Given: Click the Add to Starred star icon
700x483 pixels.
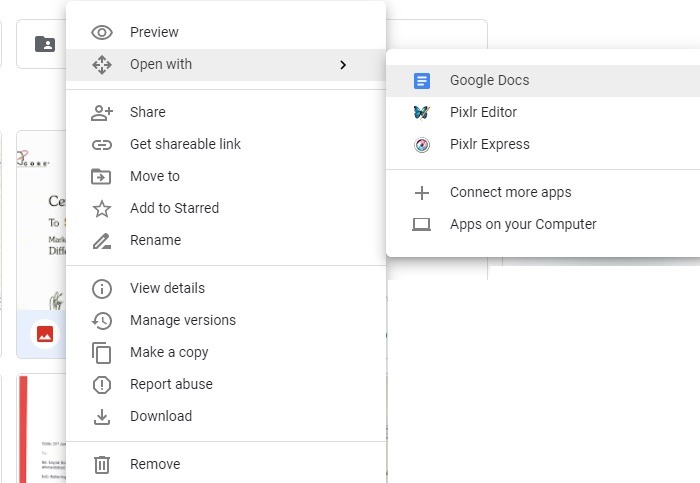Looking at the screenshot, I should point(102,208).
